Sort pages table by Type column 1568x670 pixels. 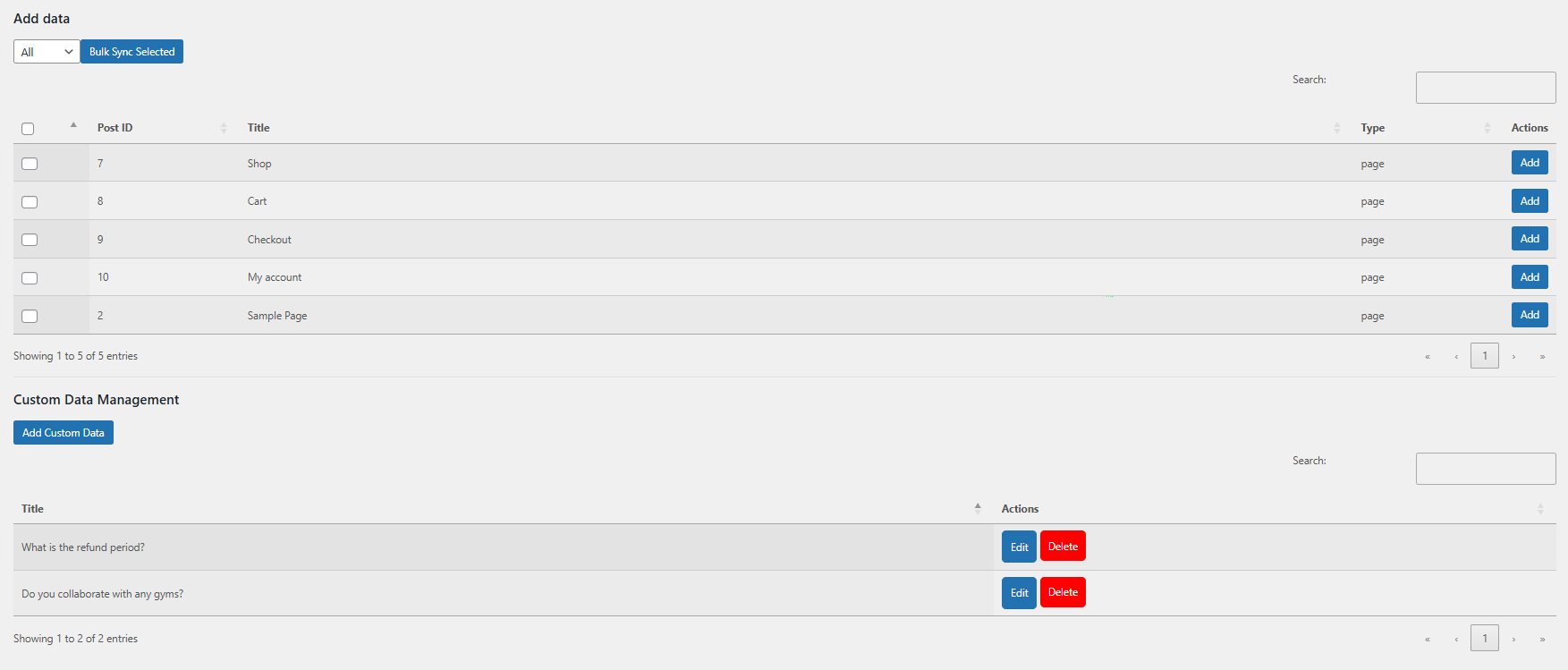pos(1372,128)
